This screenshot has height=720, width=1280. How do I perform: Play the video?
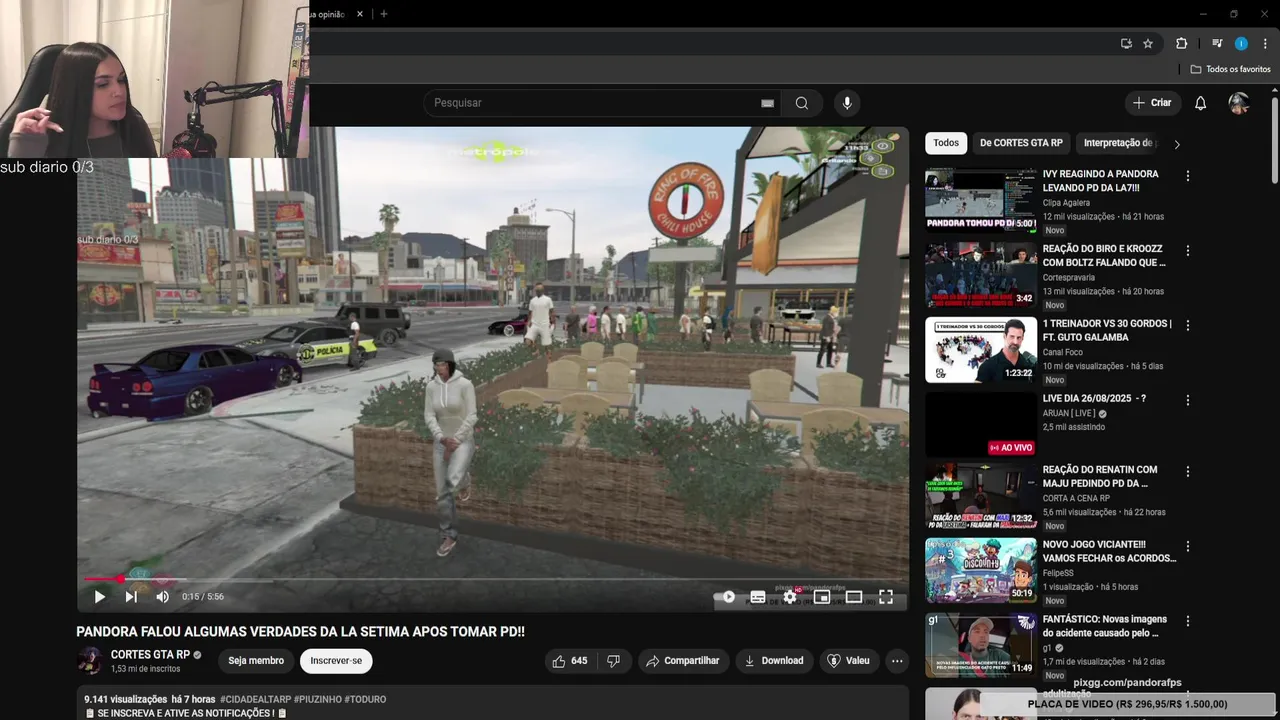click(x=99, y=597)
